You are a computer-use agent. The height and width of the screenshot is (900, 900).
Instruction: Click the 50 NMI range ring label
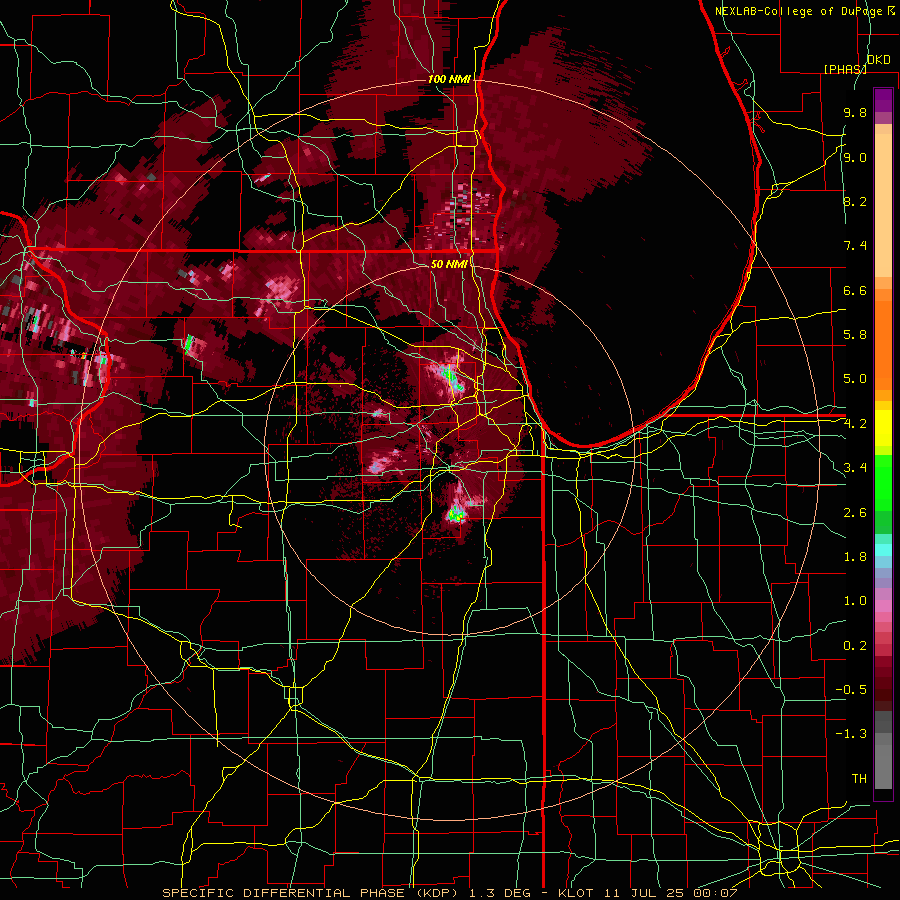(449, 264)
